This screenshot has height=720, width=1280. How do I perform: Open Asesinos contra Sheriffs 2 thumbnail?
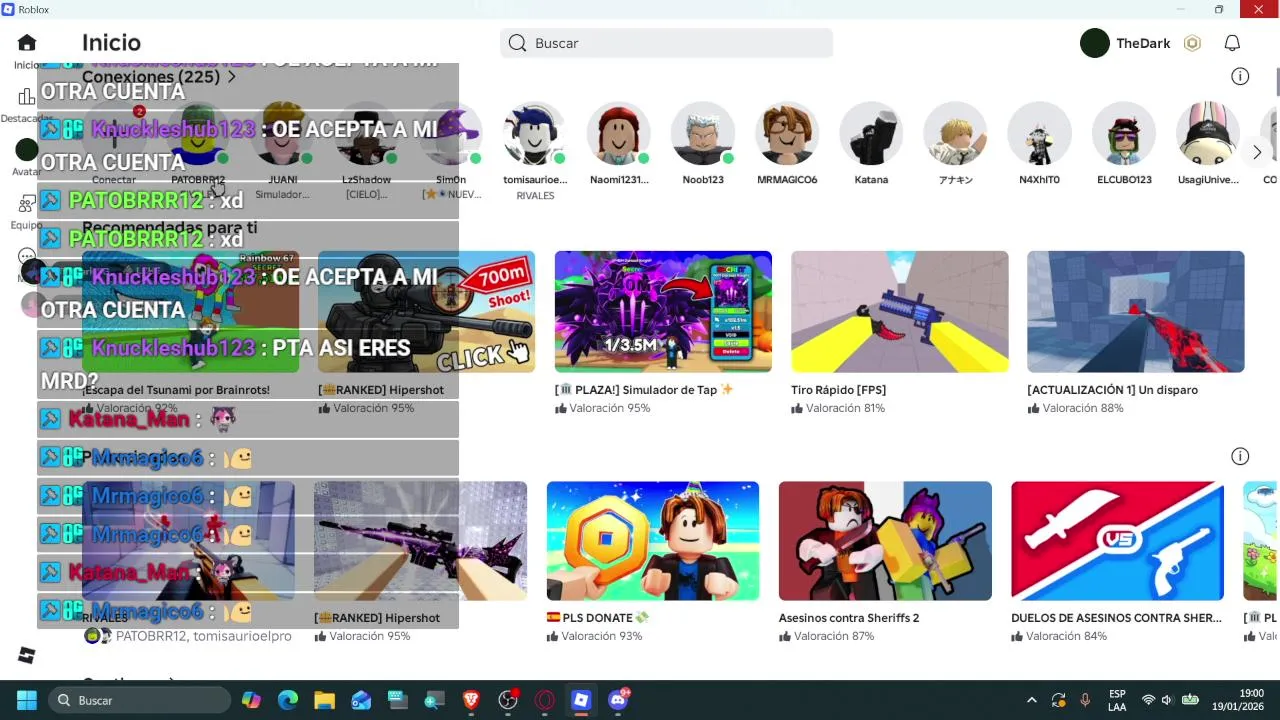(885, 541)
